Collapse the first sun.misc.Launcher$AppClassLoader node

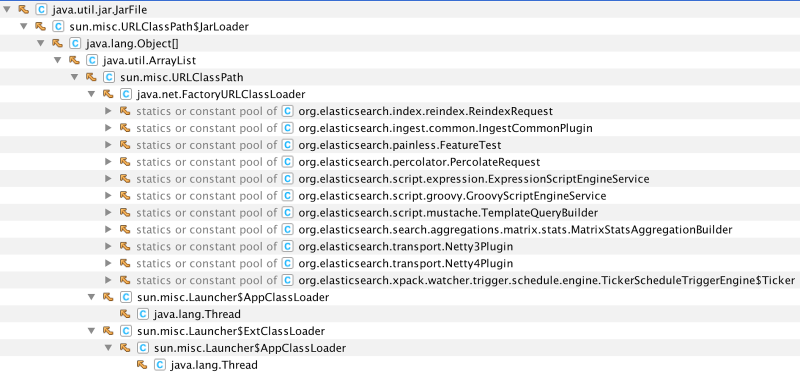click(x=91, y=297)
